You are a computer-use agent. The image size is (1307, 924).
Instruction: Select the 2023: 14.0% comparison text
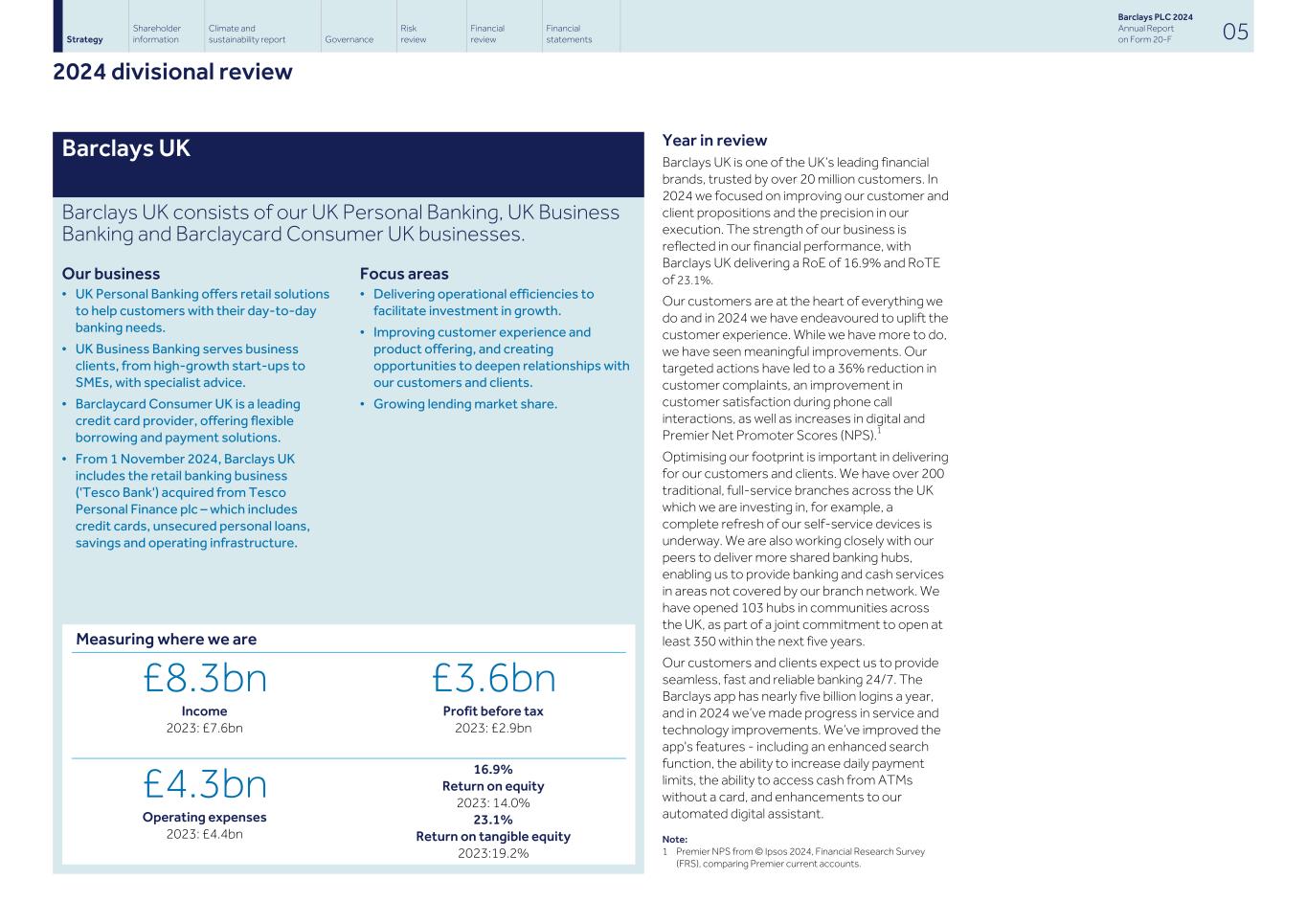click(493, 803)
